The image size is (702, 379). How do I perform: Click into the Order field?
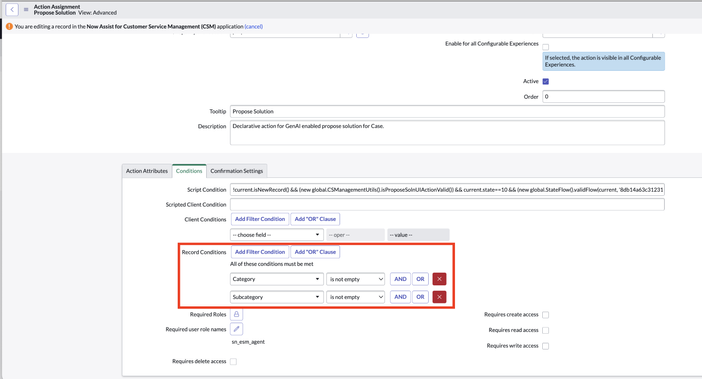click(x=604, y=96)
